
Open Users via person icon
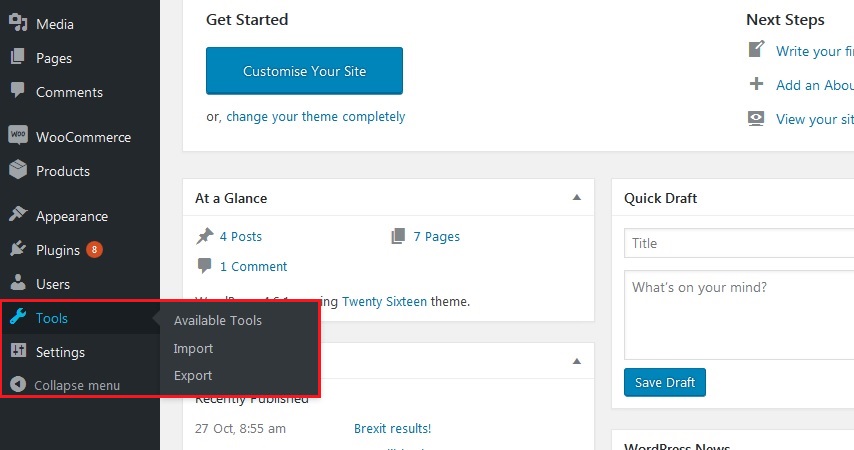[x=18, y=283]
